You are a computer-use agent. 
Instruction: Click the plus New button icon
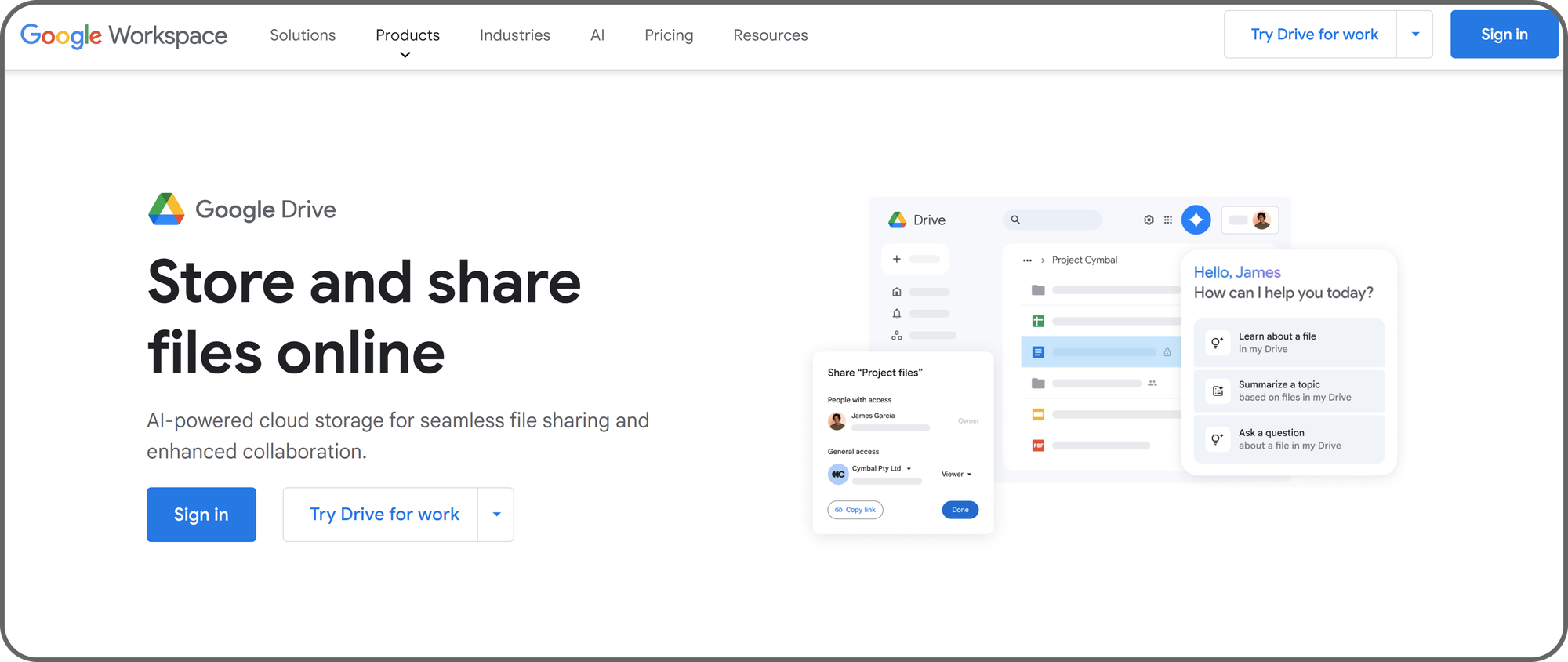coord(897,259)
